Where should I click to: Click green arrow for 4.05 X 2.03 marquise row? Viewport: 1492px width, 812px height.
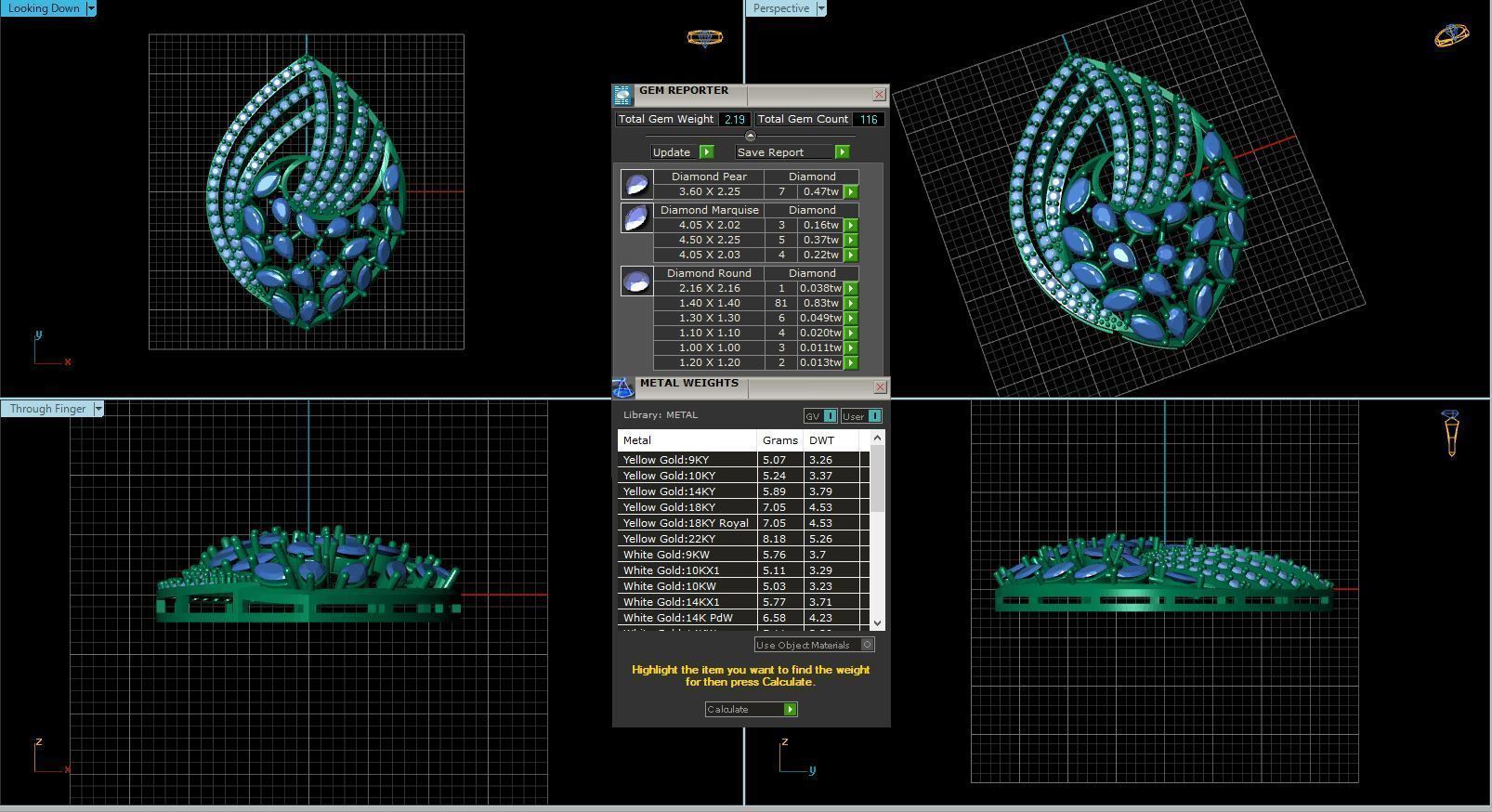tap(850, 255)
